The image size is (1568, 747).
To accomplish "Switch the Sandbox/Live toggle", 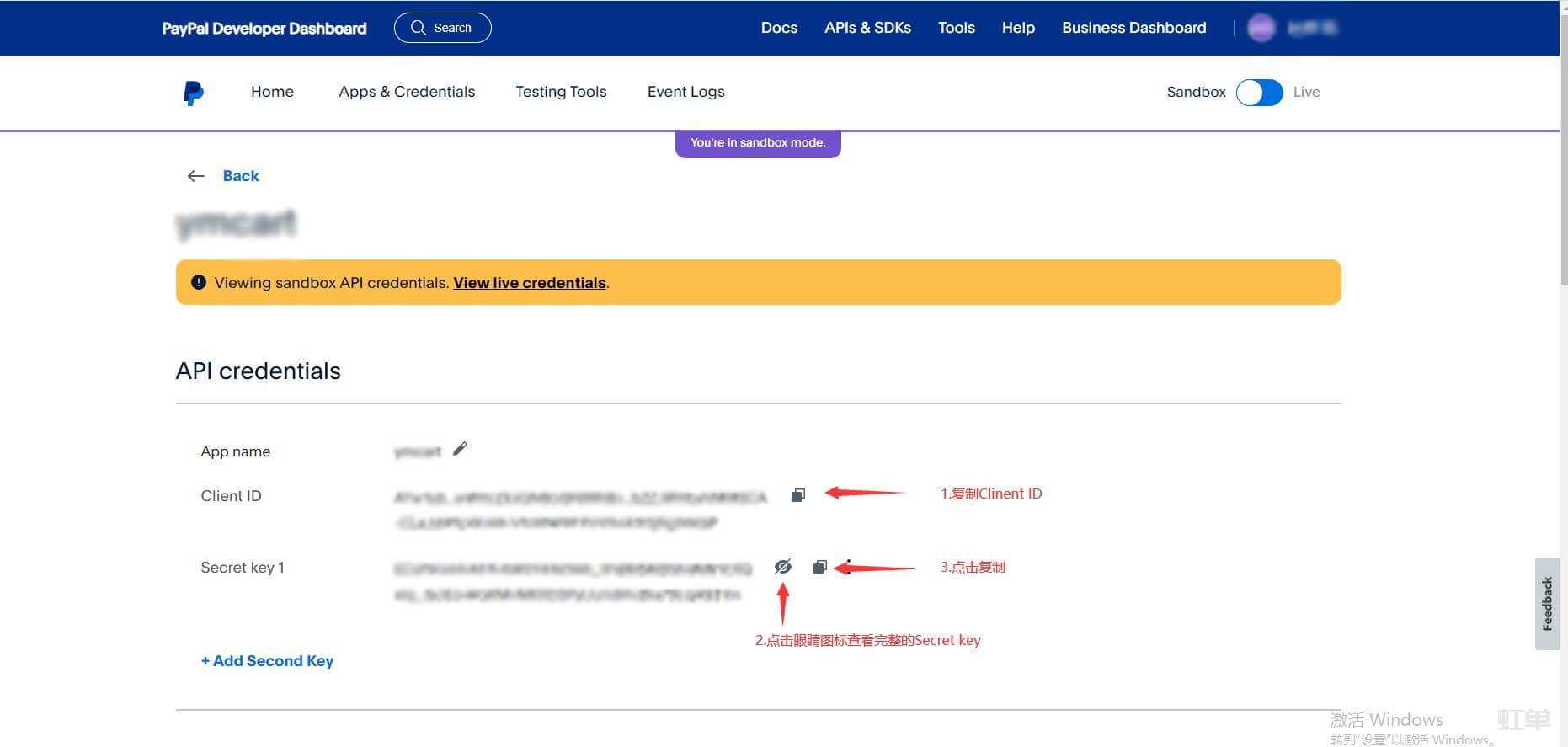I will pyautogui.click(x=1259, y=93).
